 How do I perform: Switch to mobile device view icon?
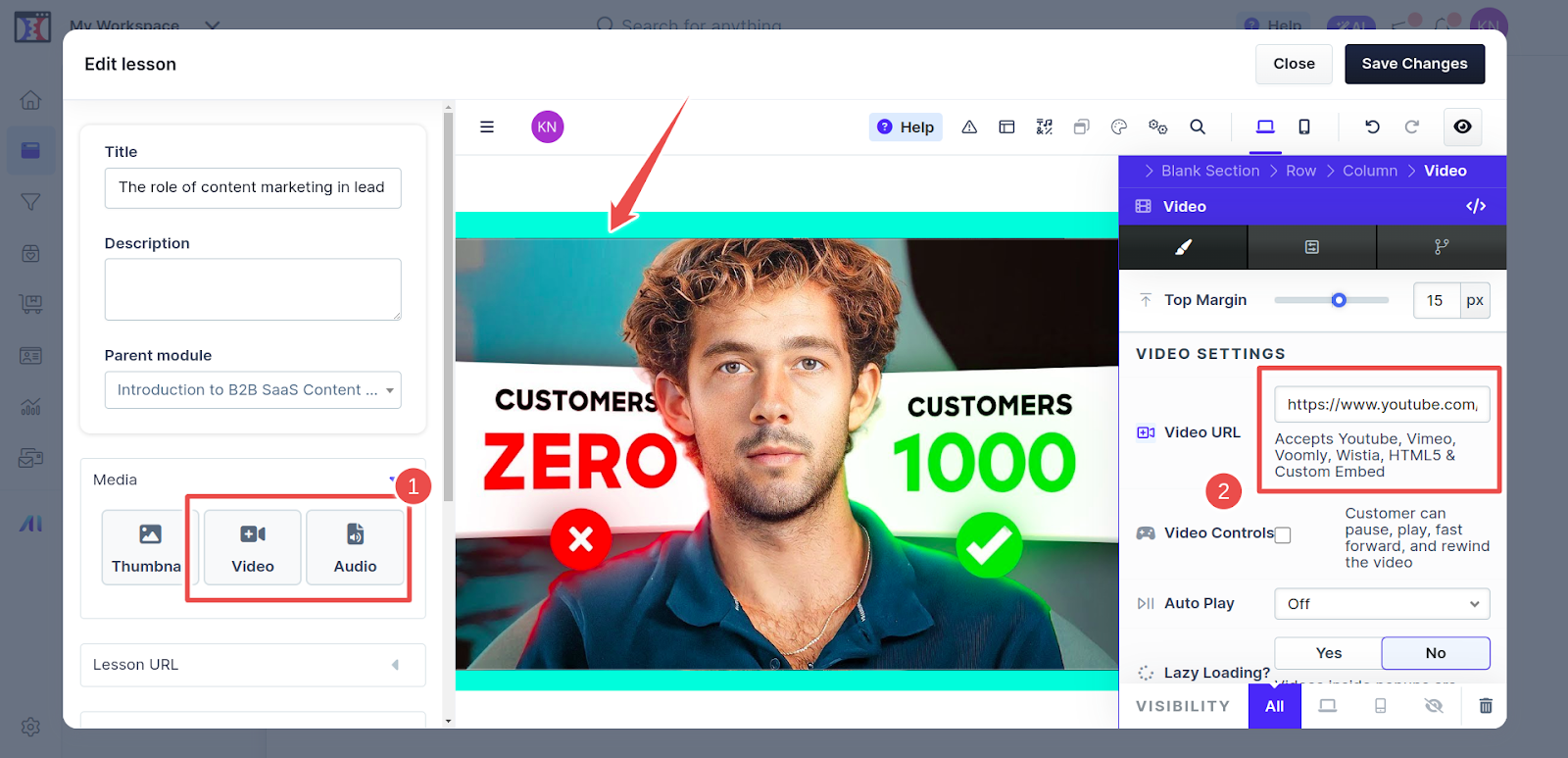point(1304,126)
